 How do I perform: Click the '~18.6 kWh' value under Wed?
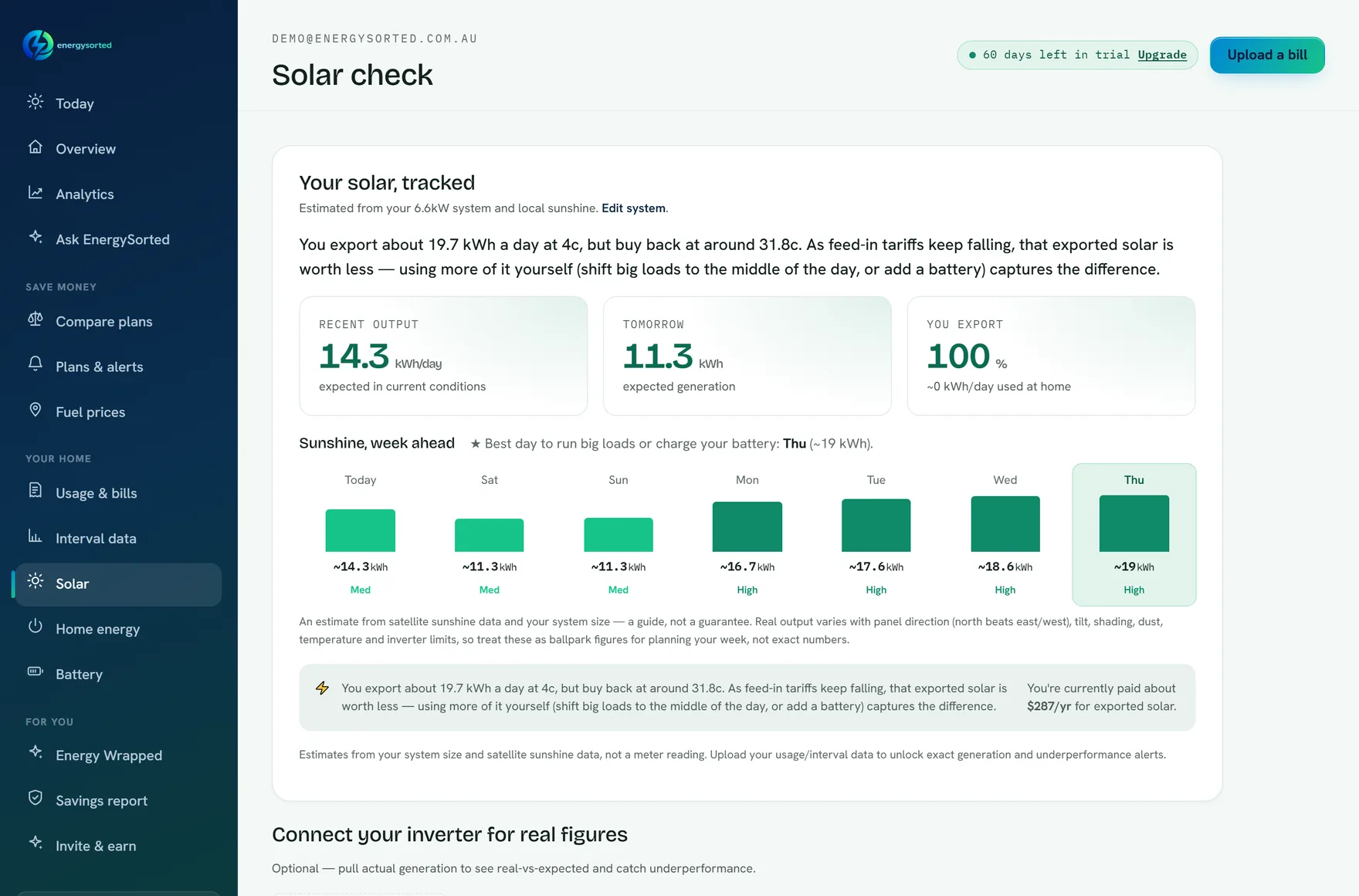(1005, 567)
